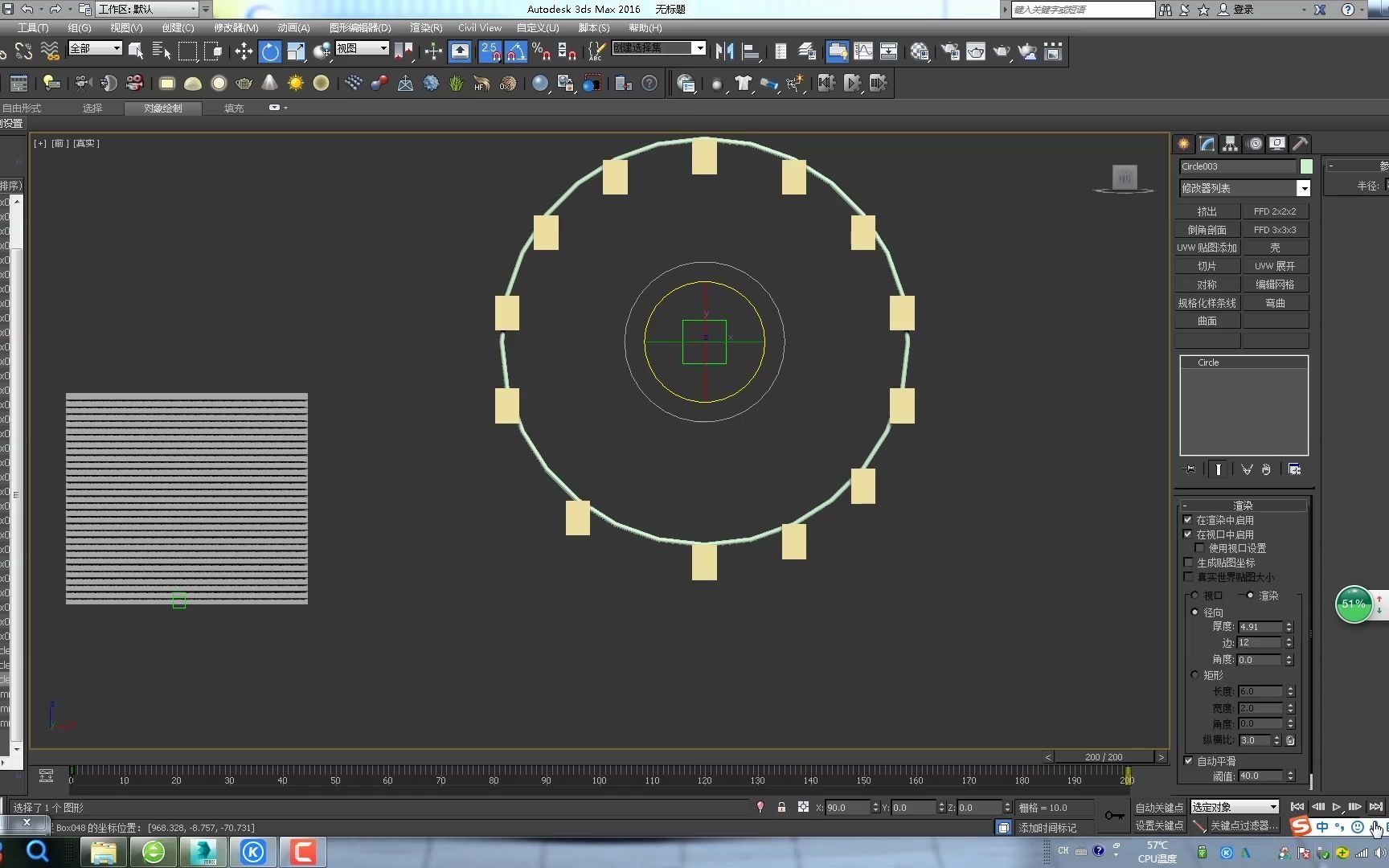Open the 修改器(M) menu

236,27
